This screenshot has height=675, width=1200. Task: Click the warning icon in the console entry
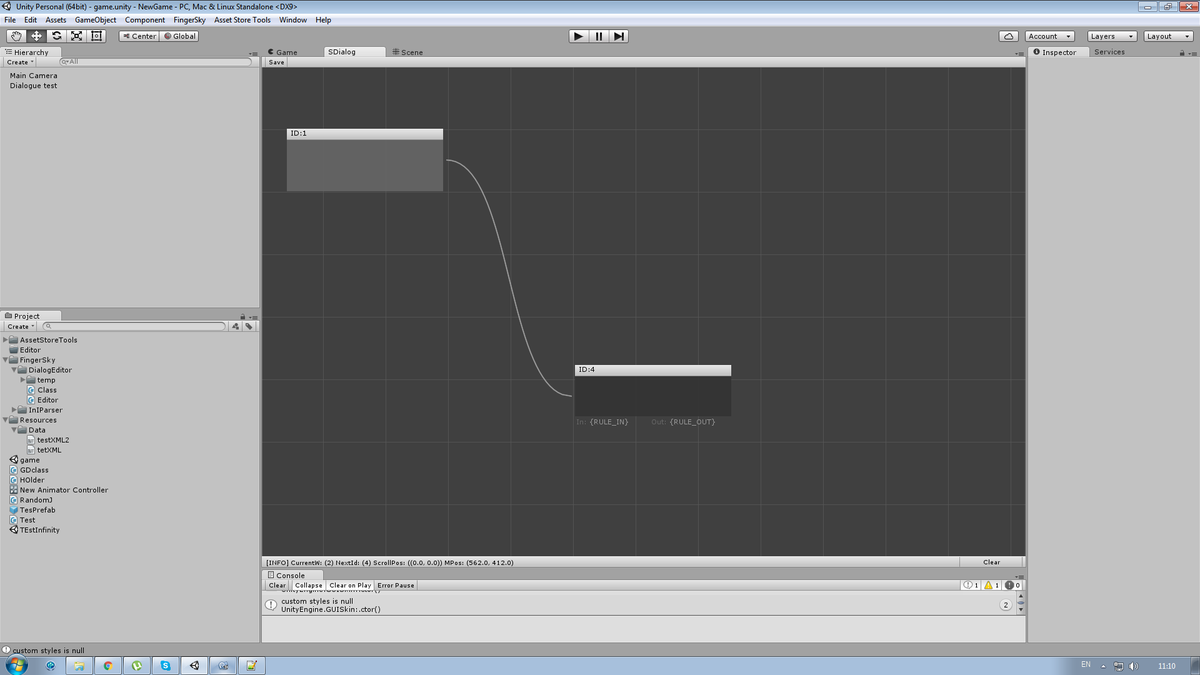point(271,605)
